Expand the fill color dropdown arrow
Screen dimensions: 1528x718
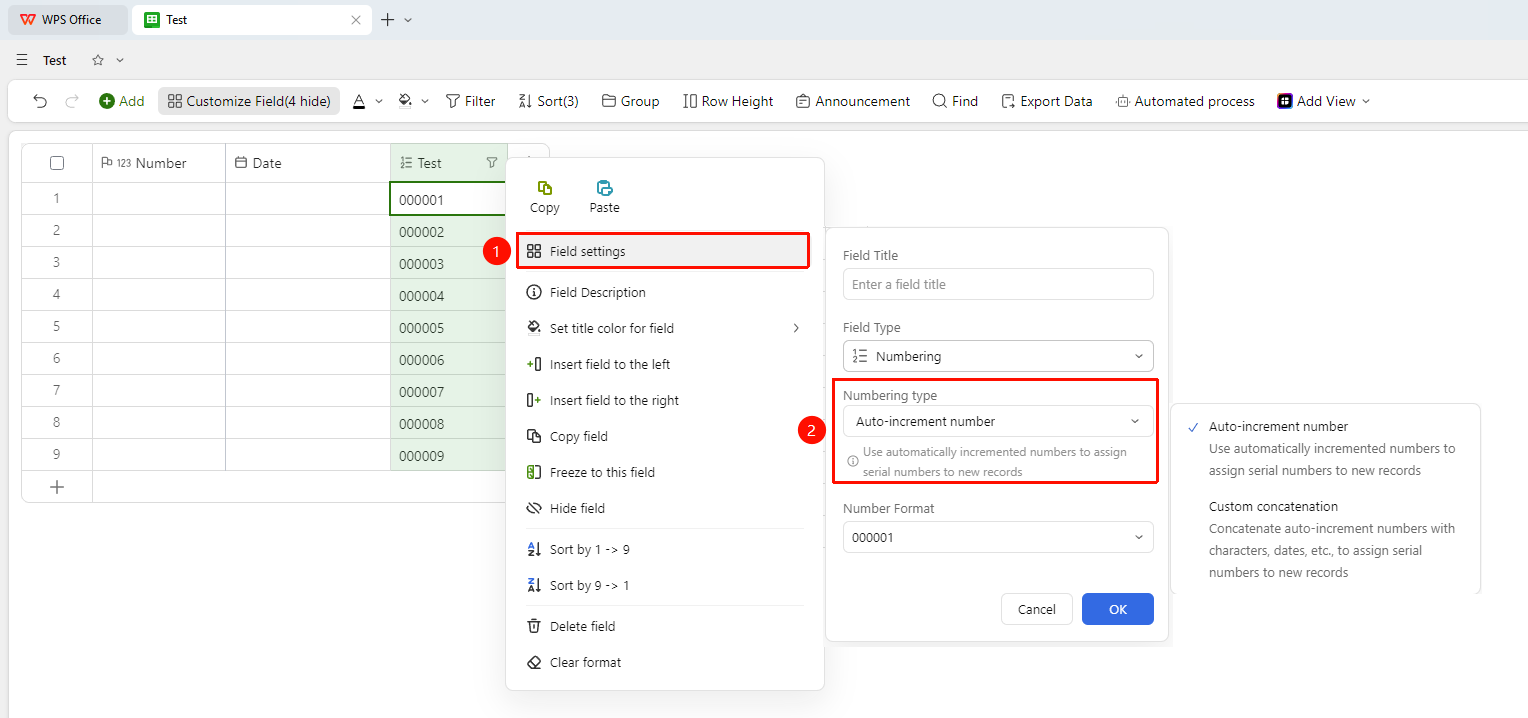pos(425,101)
